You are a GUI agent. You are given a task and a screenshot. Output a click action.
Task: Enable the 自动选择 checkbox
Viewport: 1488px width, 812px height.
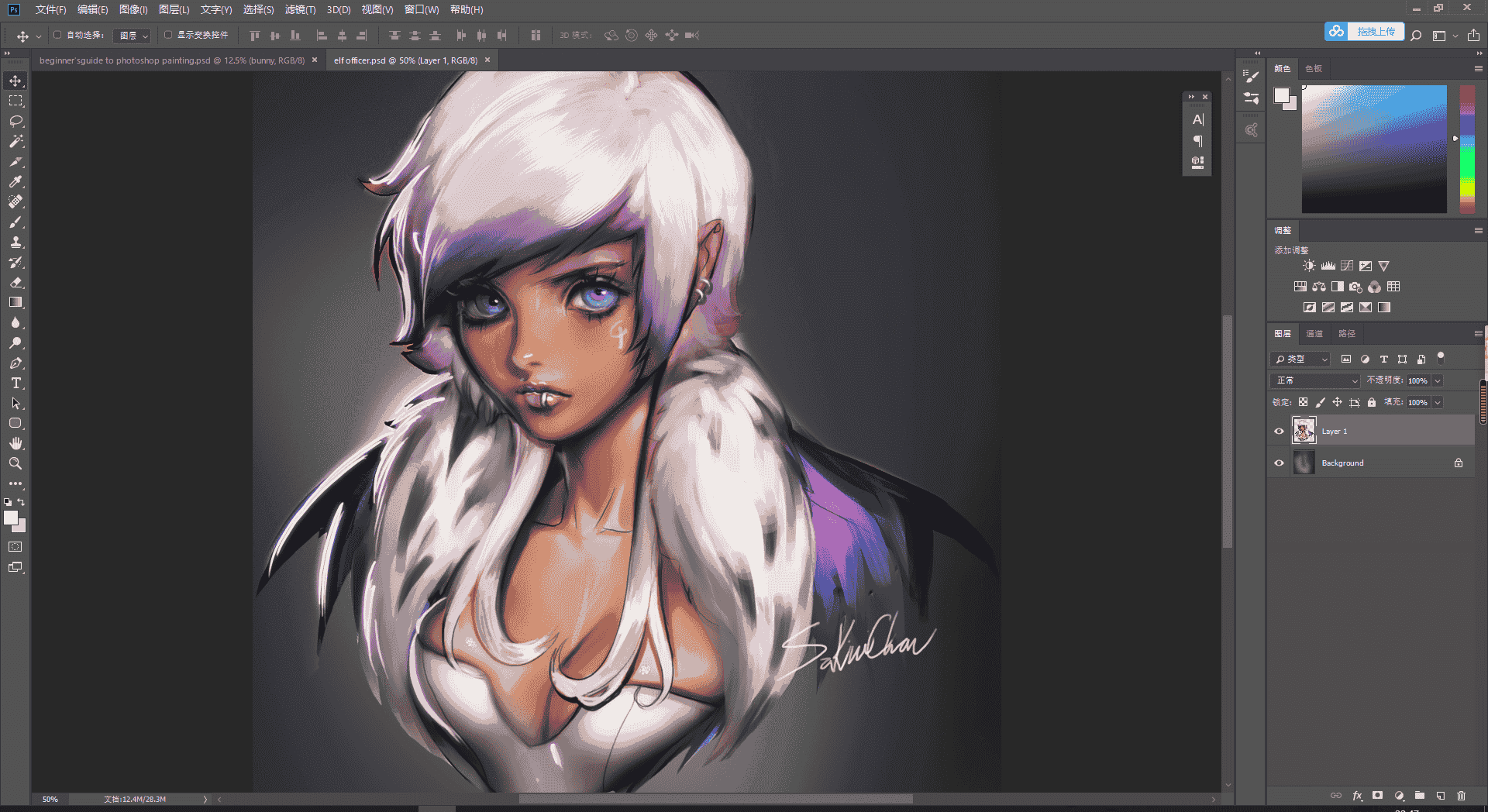pos(57,35)
